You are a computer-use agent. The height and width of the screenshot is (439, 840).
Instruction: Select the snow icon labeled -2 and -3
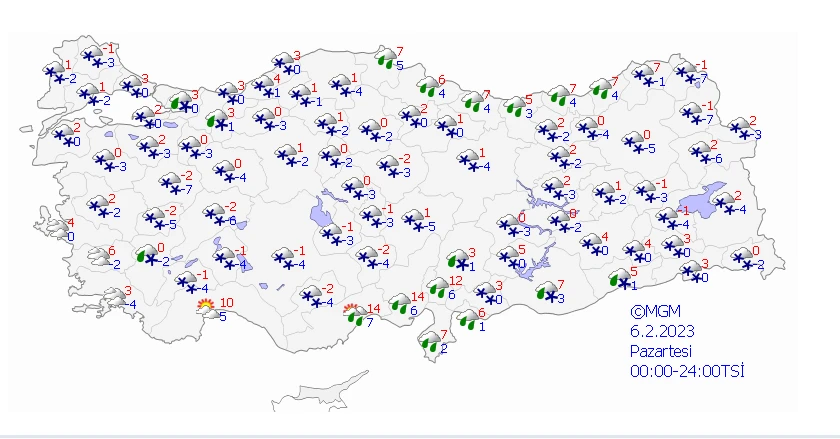tap(389, 166)
